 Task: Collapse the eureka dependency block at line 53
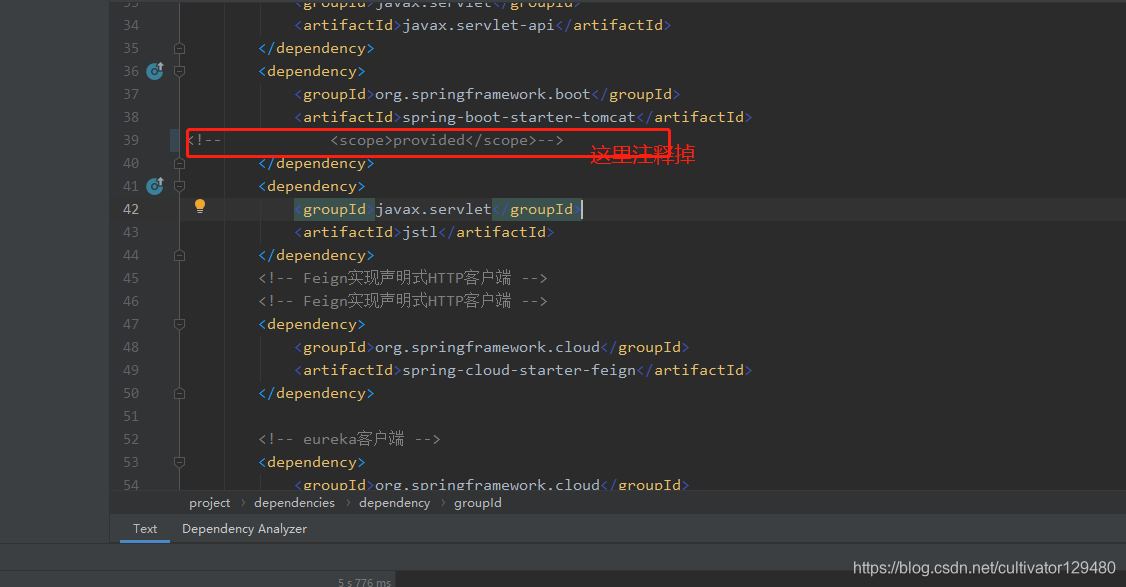click(x=180, y=461)
